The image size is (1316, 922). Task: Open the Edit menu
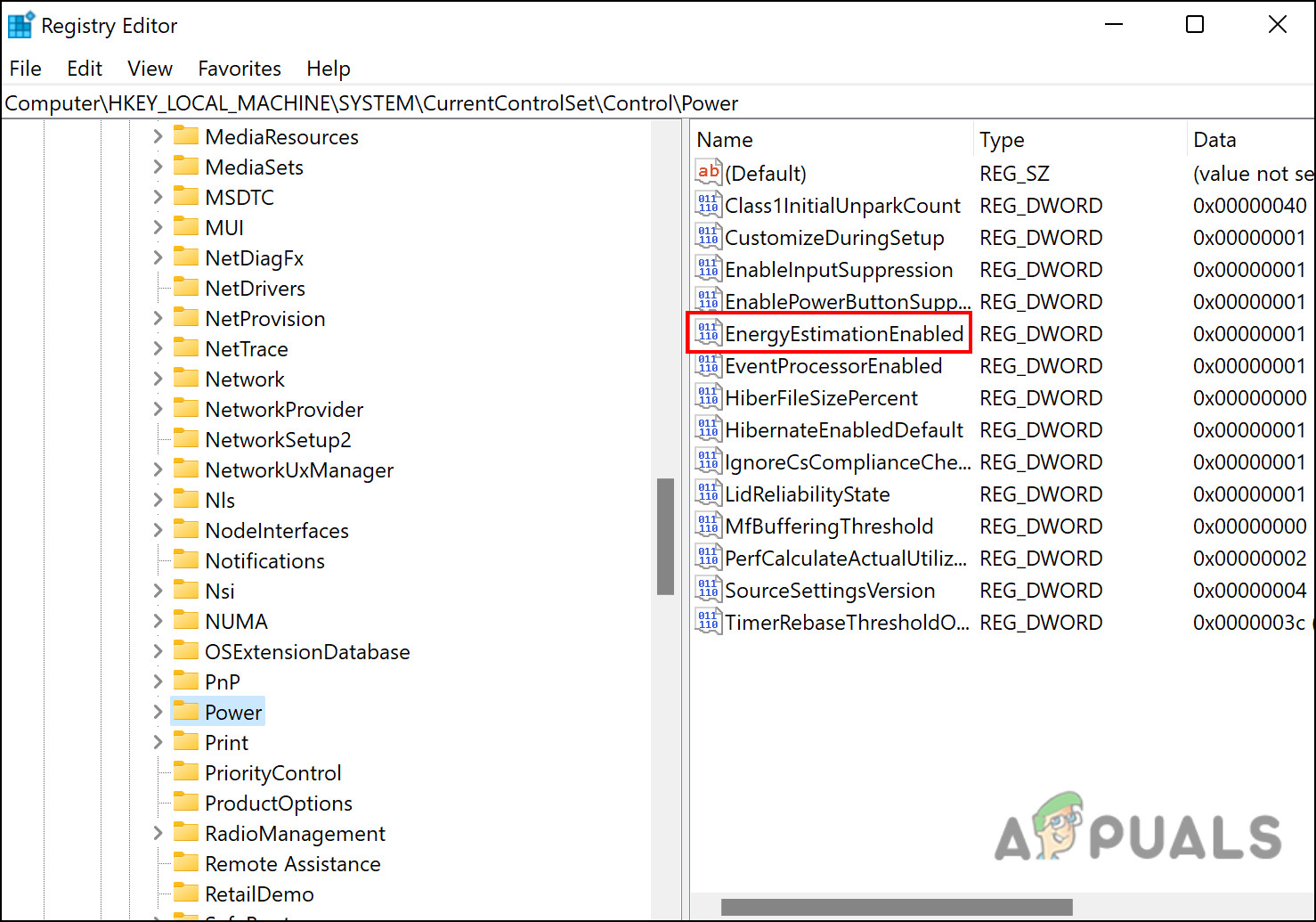[x=85, y=69]
